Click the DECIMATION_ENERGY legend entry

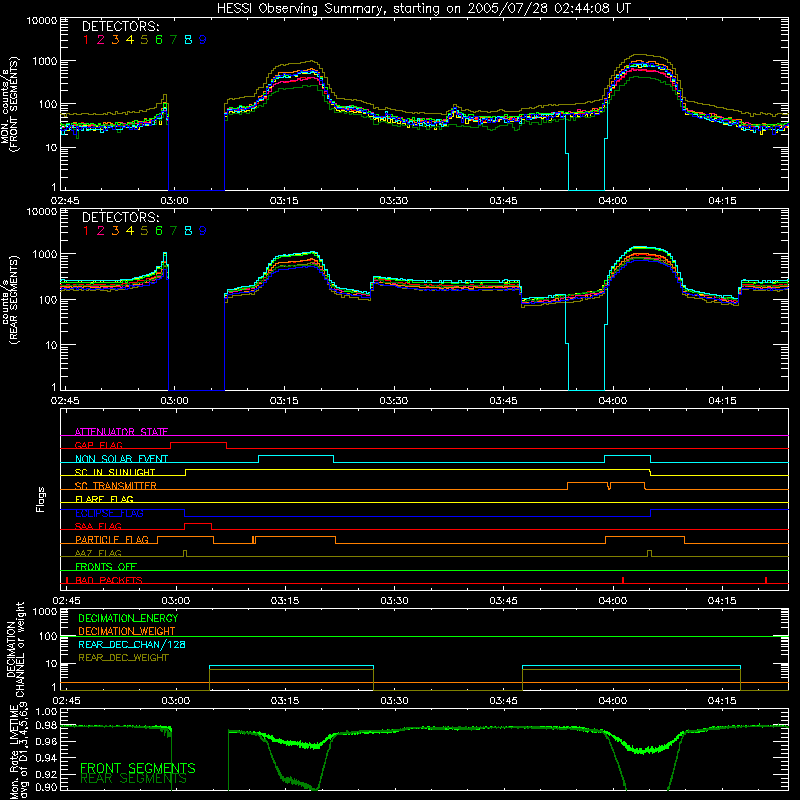(x=128, y=618)
